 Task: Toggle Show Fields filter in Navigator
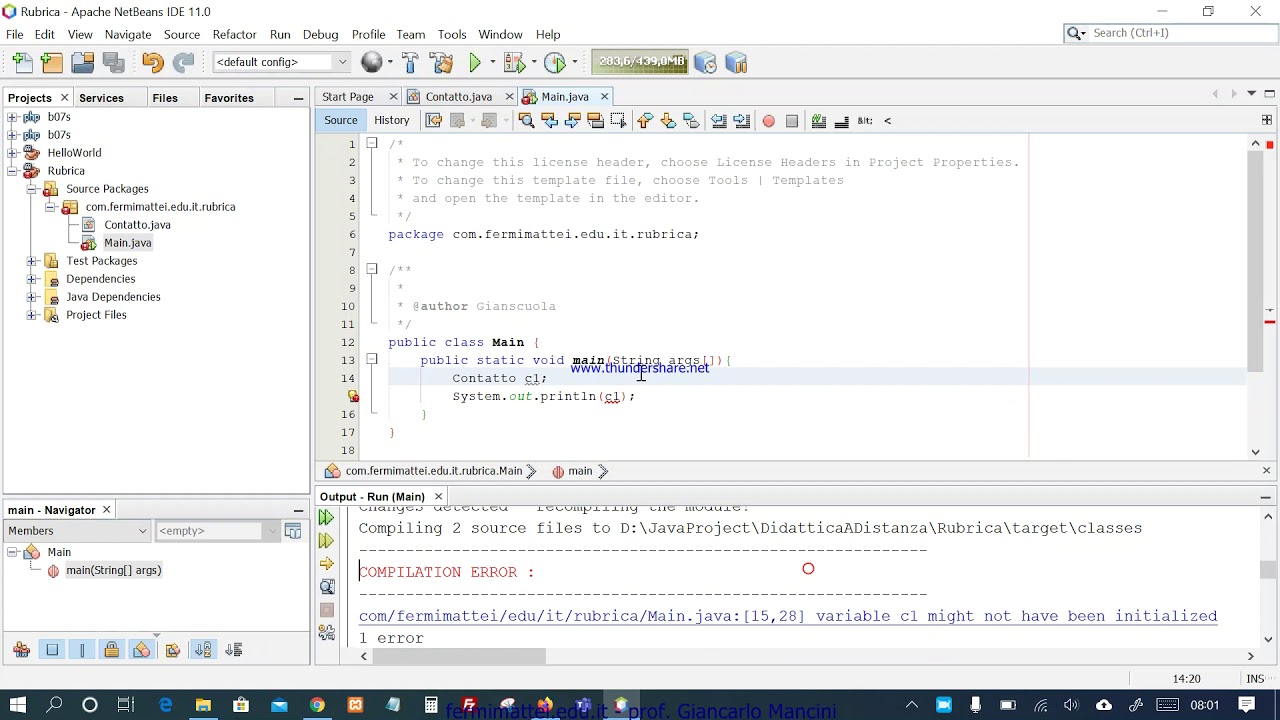(x=52, y=650)
